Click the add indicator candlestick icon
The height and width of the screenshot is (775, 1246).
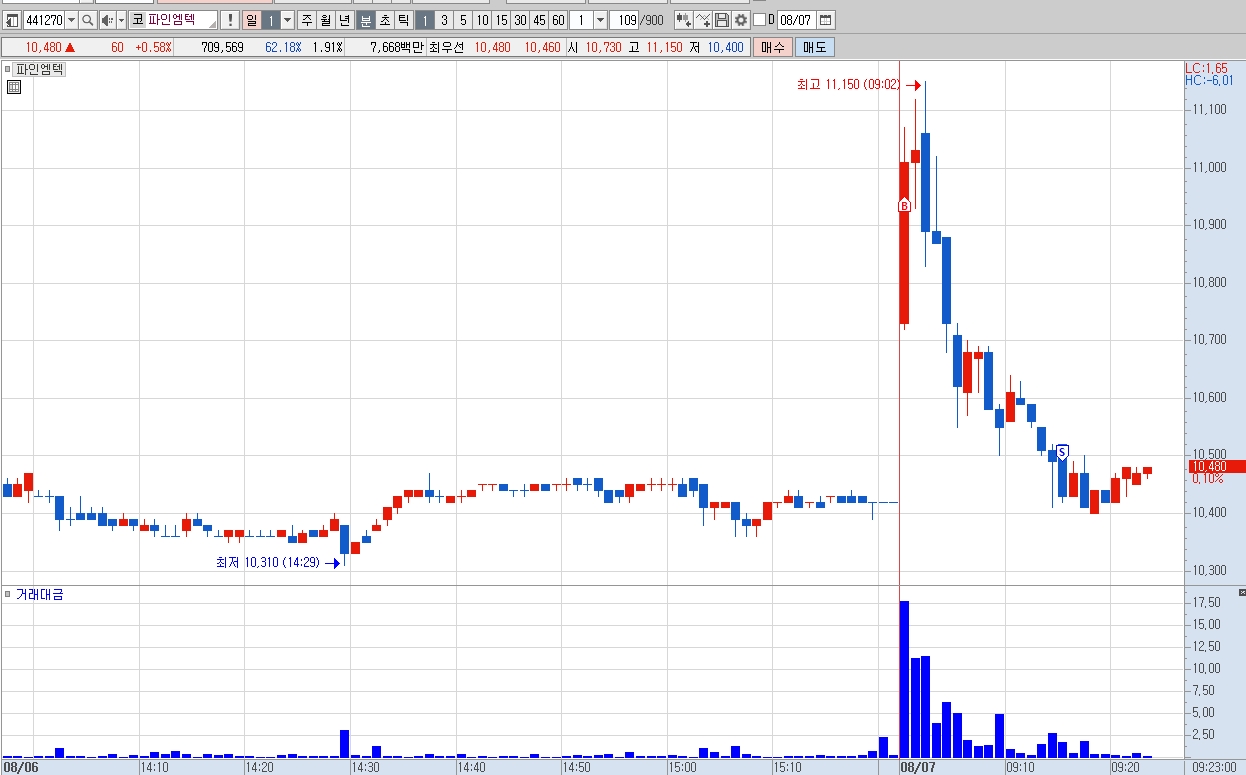click(x=683, y=20)
